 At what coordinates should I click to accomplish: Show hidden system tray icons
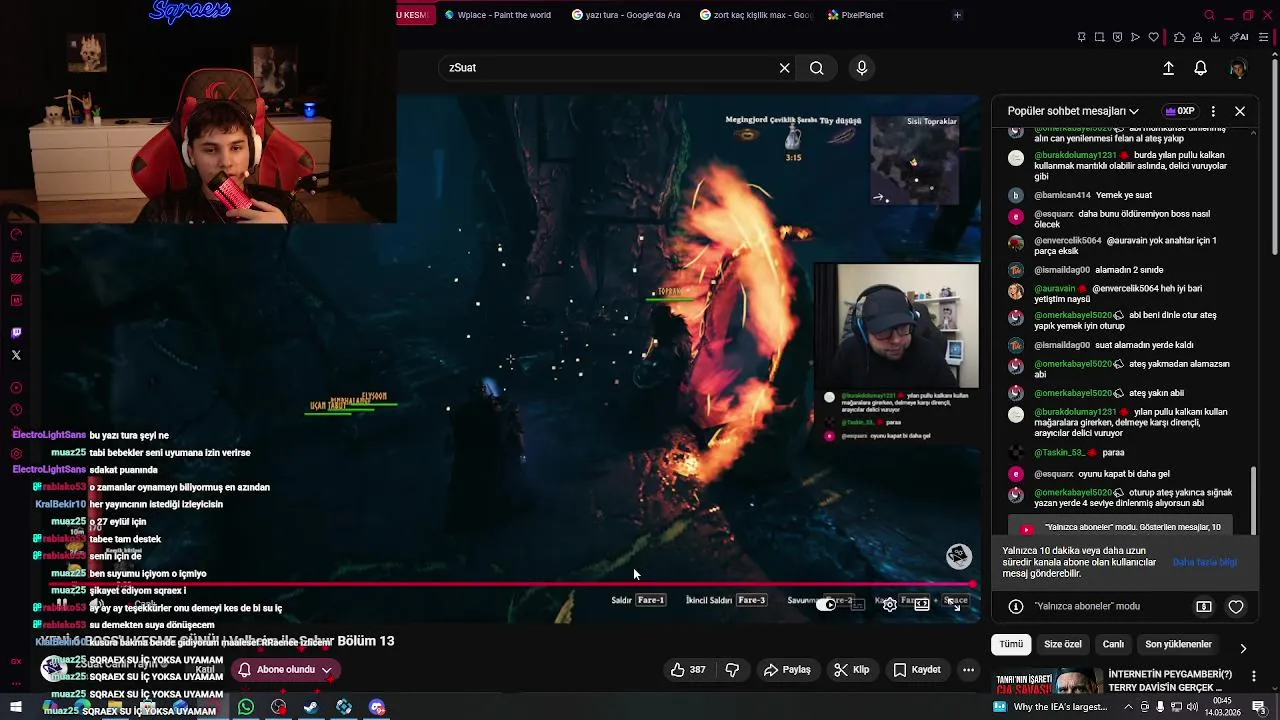pos(1129,708)
